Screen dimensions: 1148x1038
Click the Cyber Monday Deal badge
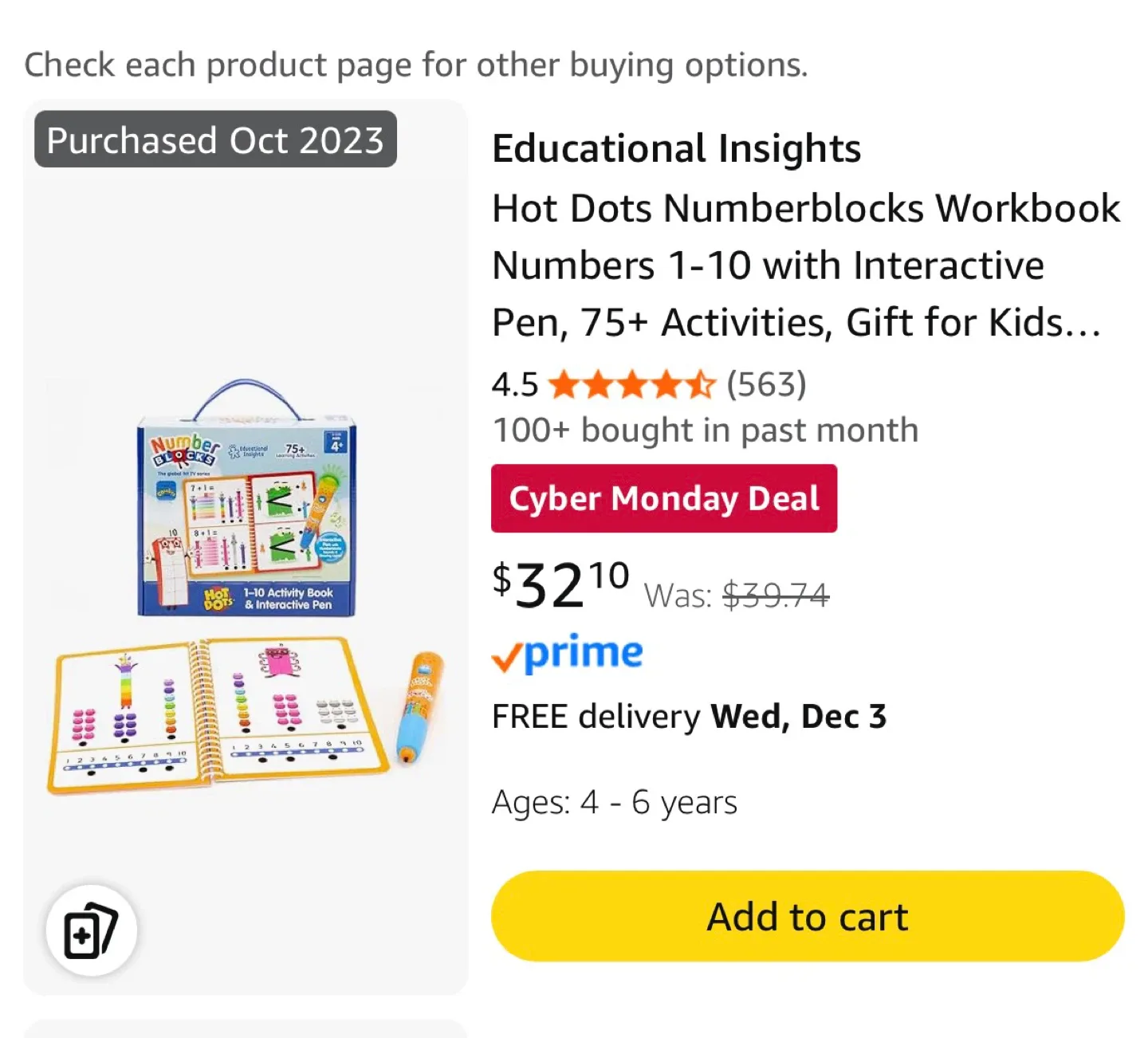(x=664, y=498)
